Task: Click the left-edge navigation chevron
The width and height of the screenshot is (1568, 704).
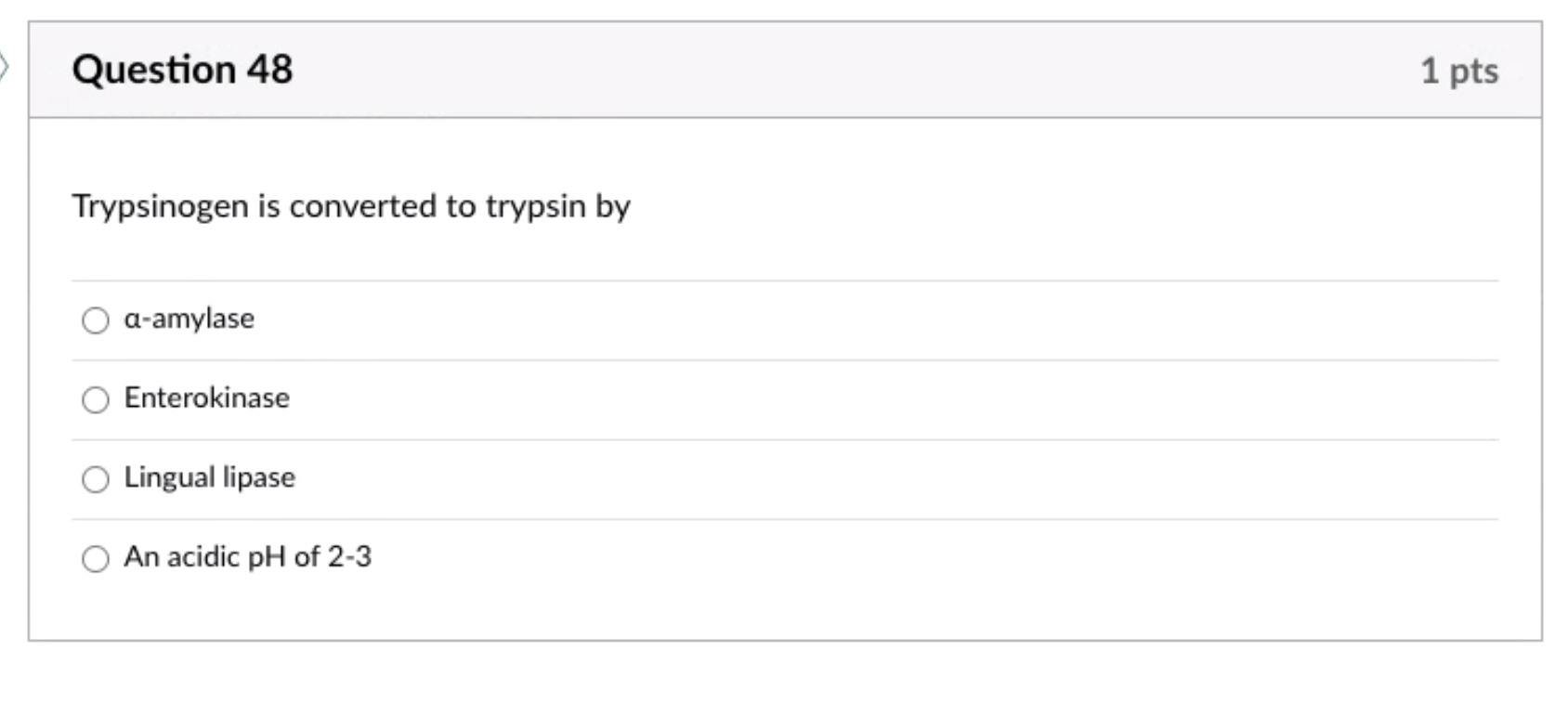Action: 4,67
